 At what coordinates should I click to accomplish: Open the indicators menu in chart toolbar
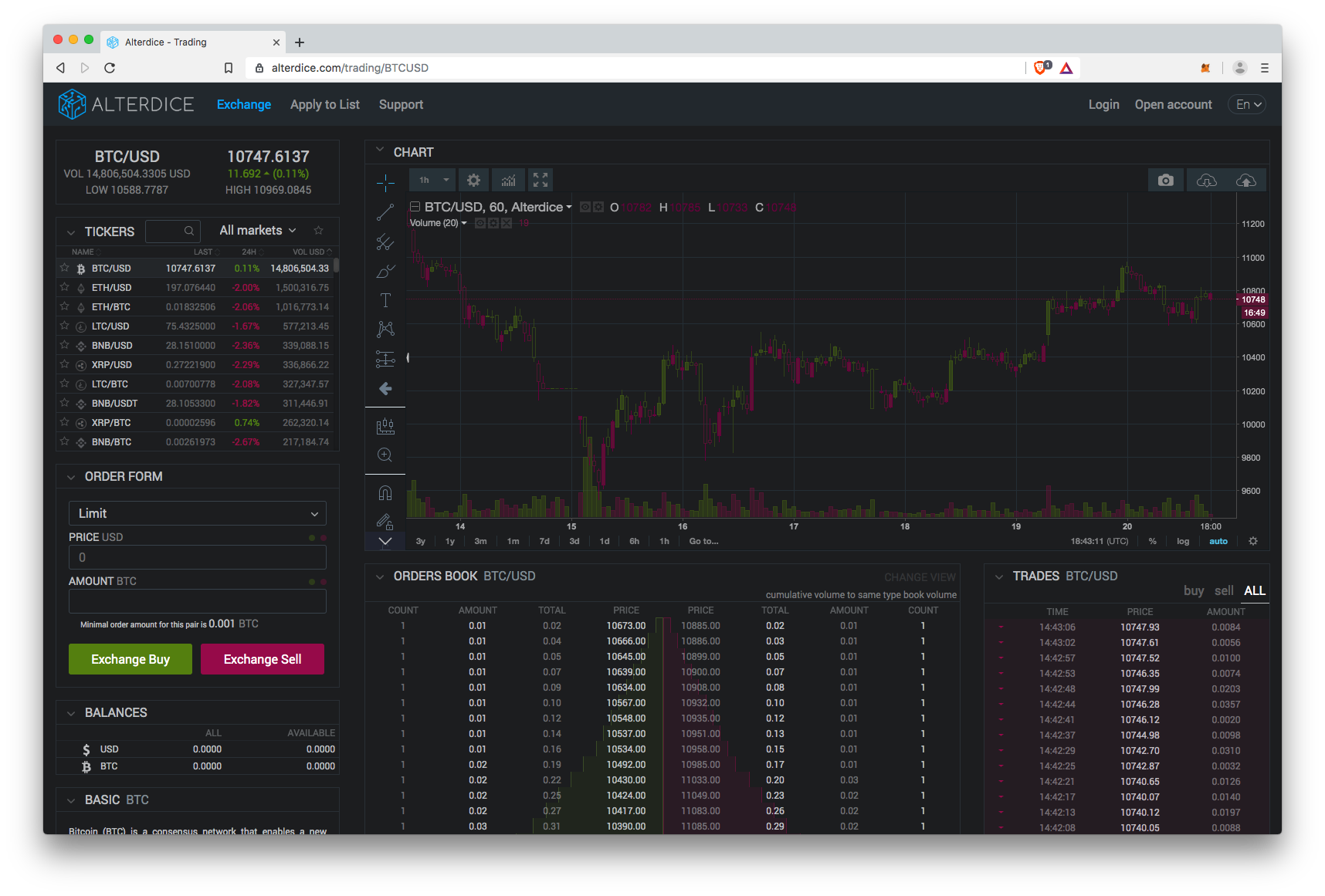(508, 180)
